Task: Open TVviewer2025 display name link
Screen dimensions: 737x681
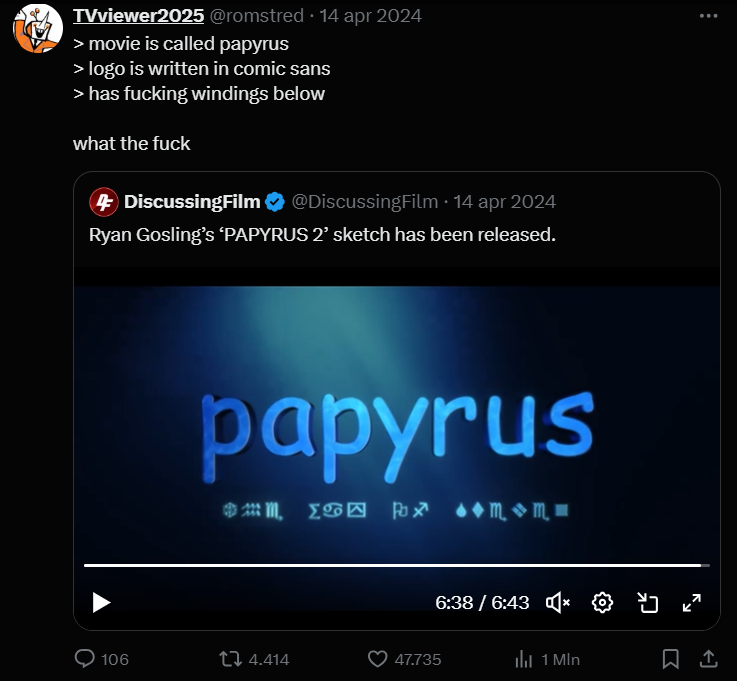Action: (139, 16)
